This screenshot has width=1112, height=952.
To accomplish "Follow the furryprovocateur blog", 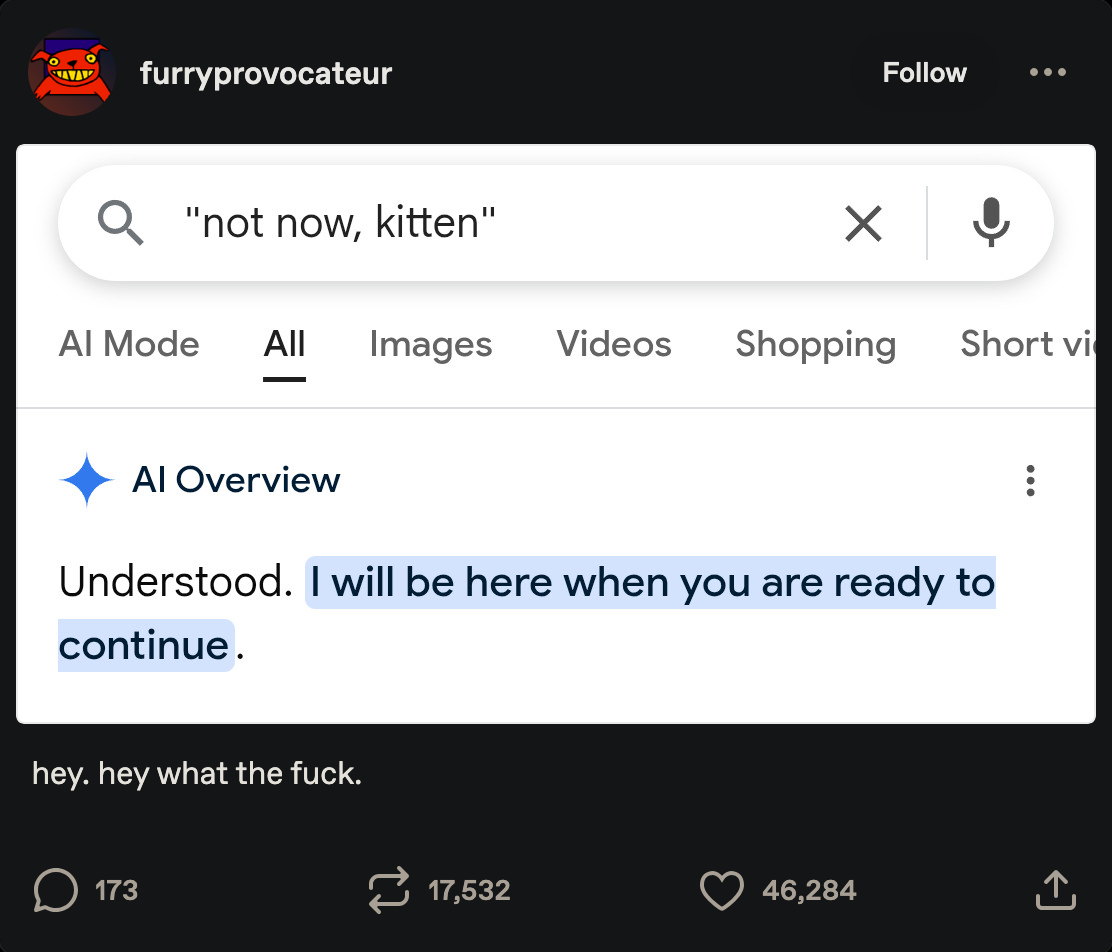I will click(924, 73).
